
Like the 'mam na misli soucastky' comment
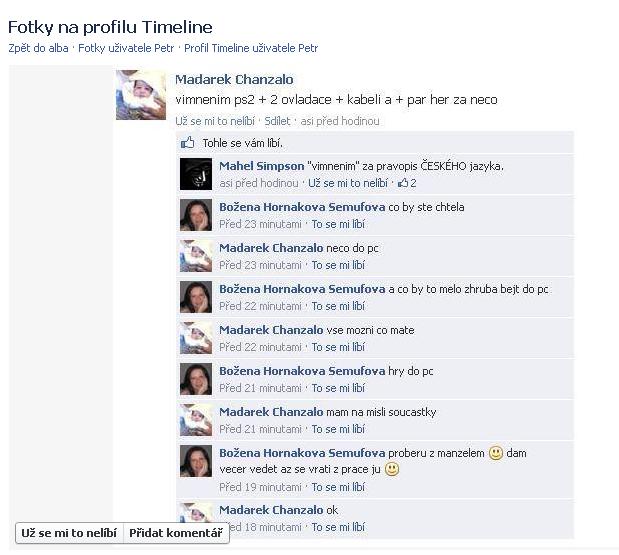click(338, 429)
